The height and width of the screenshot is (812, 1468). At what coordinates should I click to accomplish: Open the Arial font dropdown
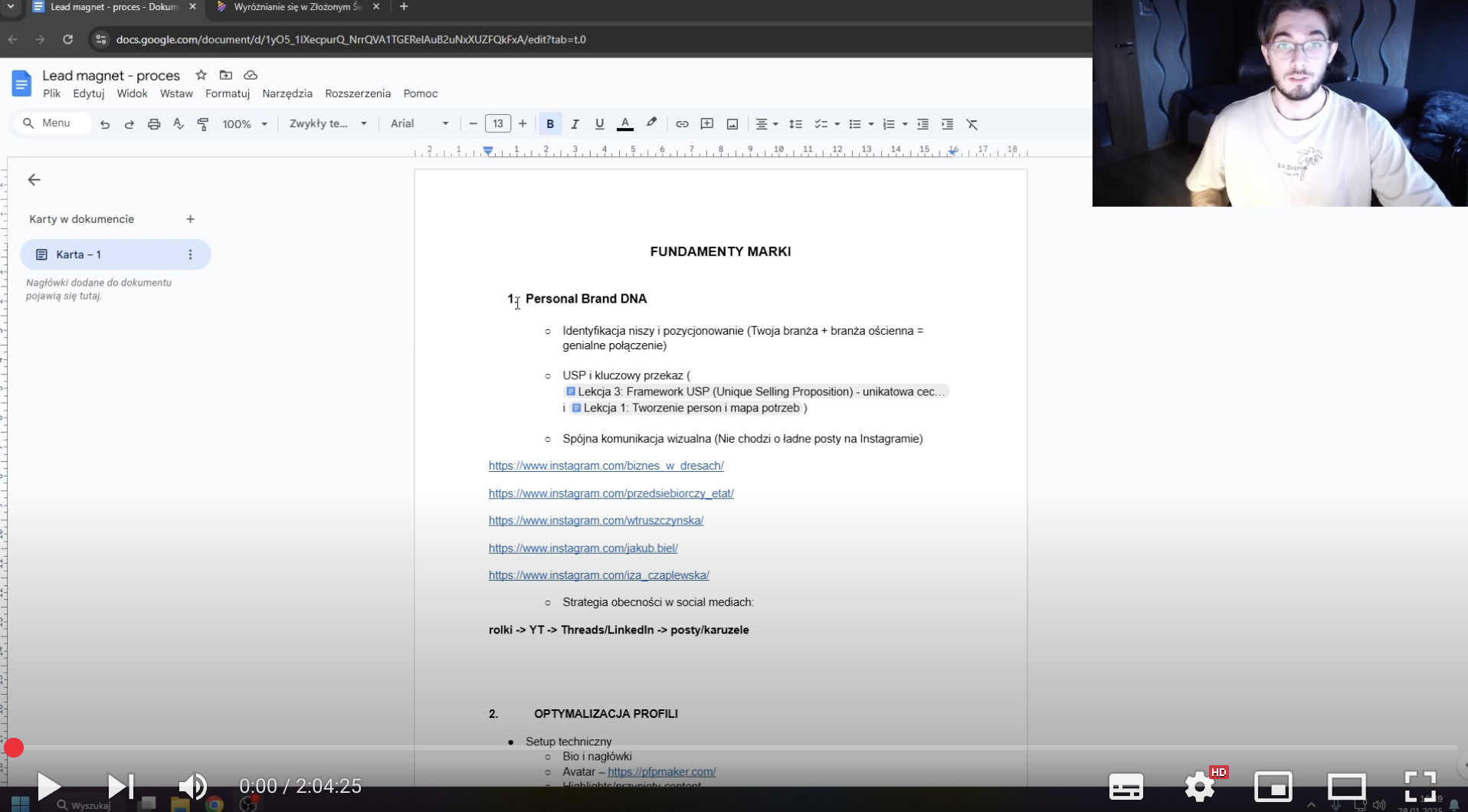pos(419,124)
